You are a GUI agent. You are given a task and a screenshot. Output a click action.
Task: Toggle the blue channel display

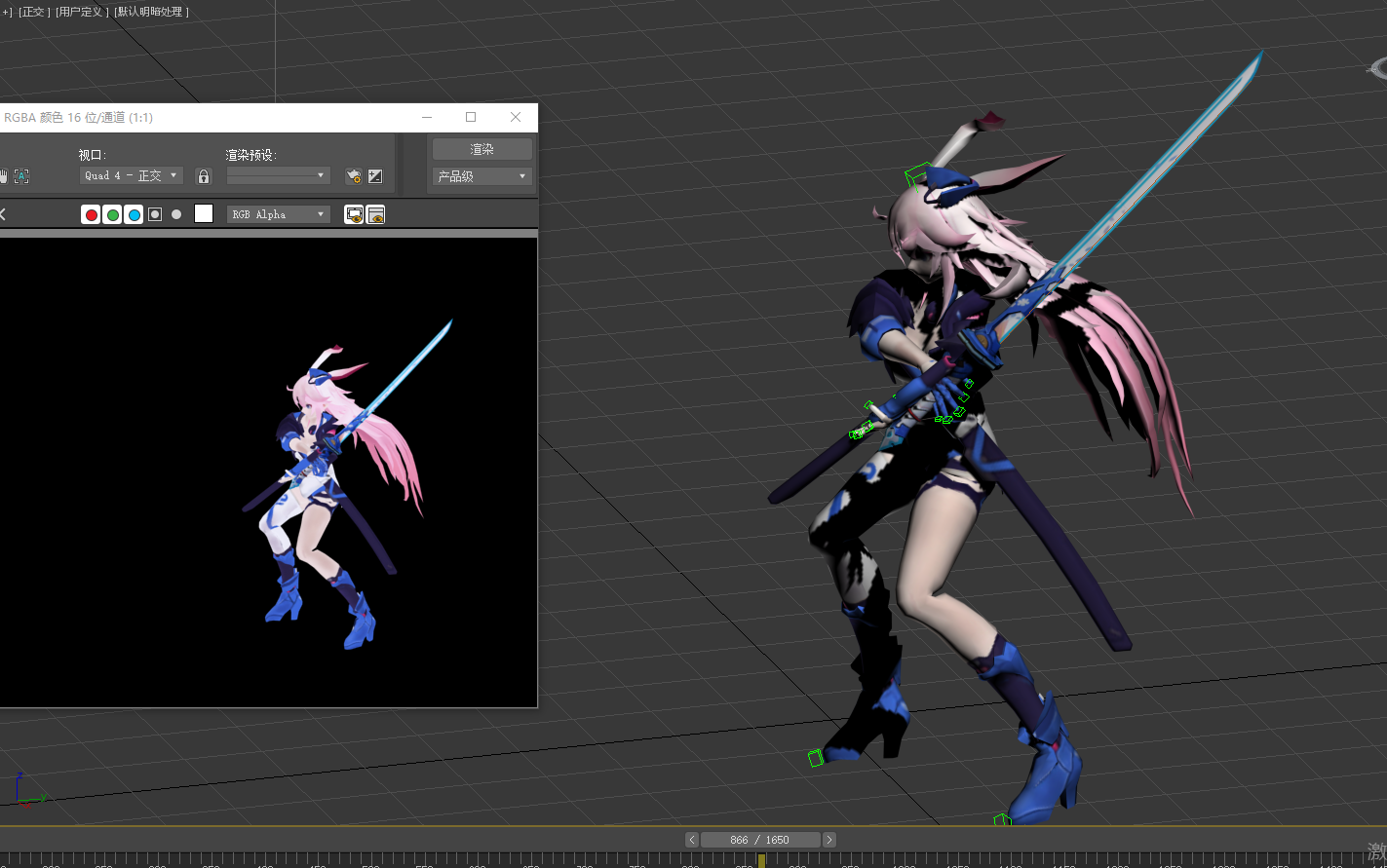(x=135, y=214)
